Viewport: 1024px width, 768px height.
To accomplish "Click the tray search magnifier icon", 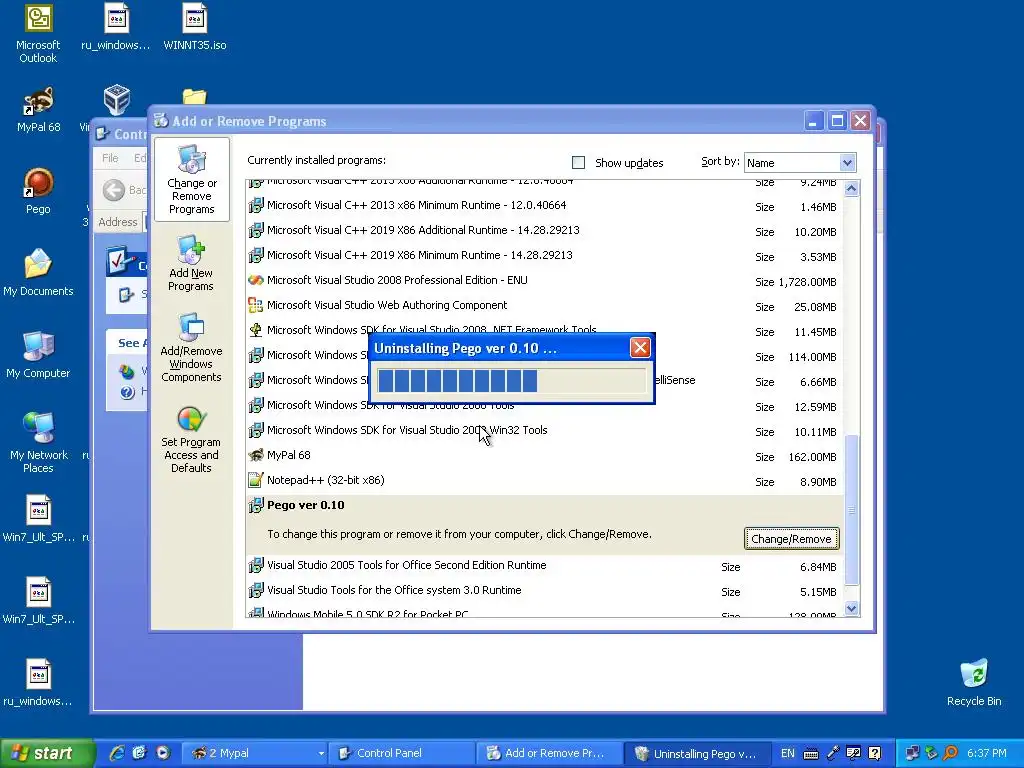I will click(950, 753).
